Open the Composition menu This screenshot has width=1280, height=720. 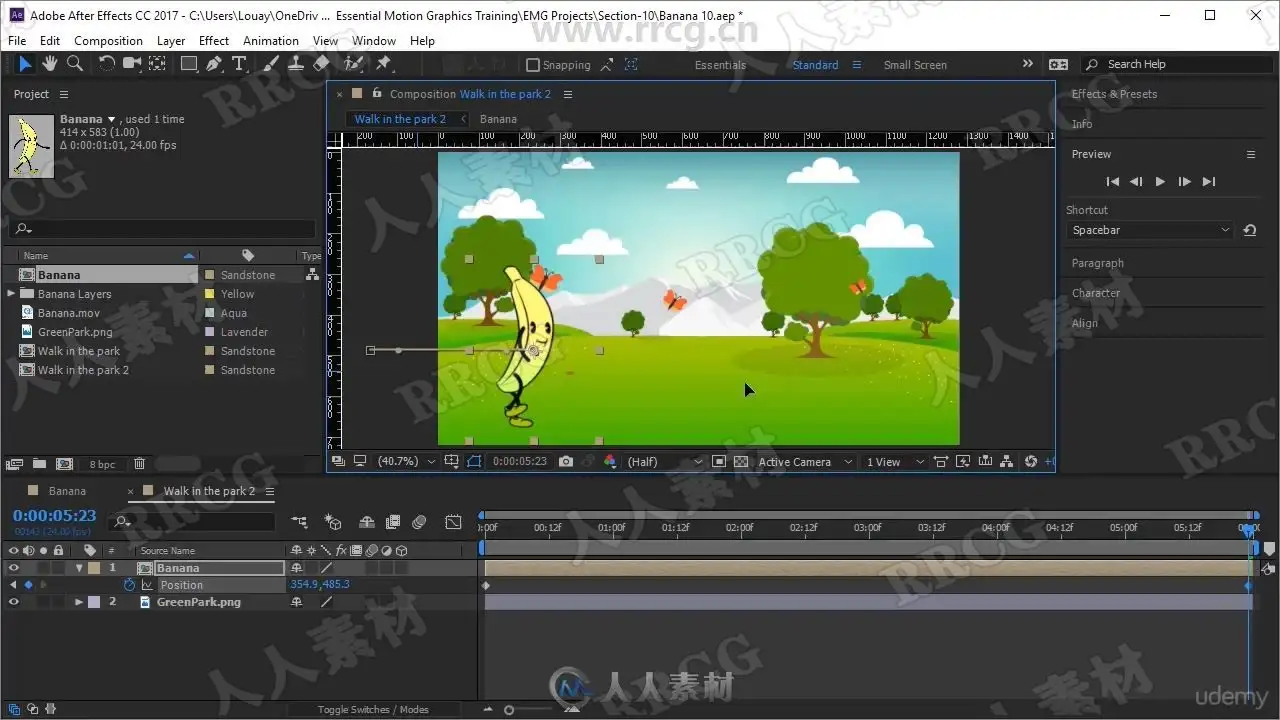108,41
